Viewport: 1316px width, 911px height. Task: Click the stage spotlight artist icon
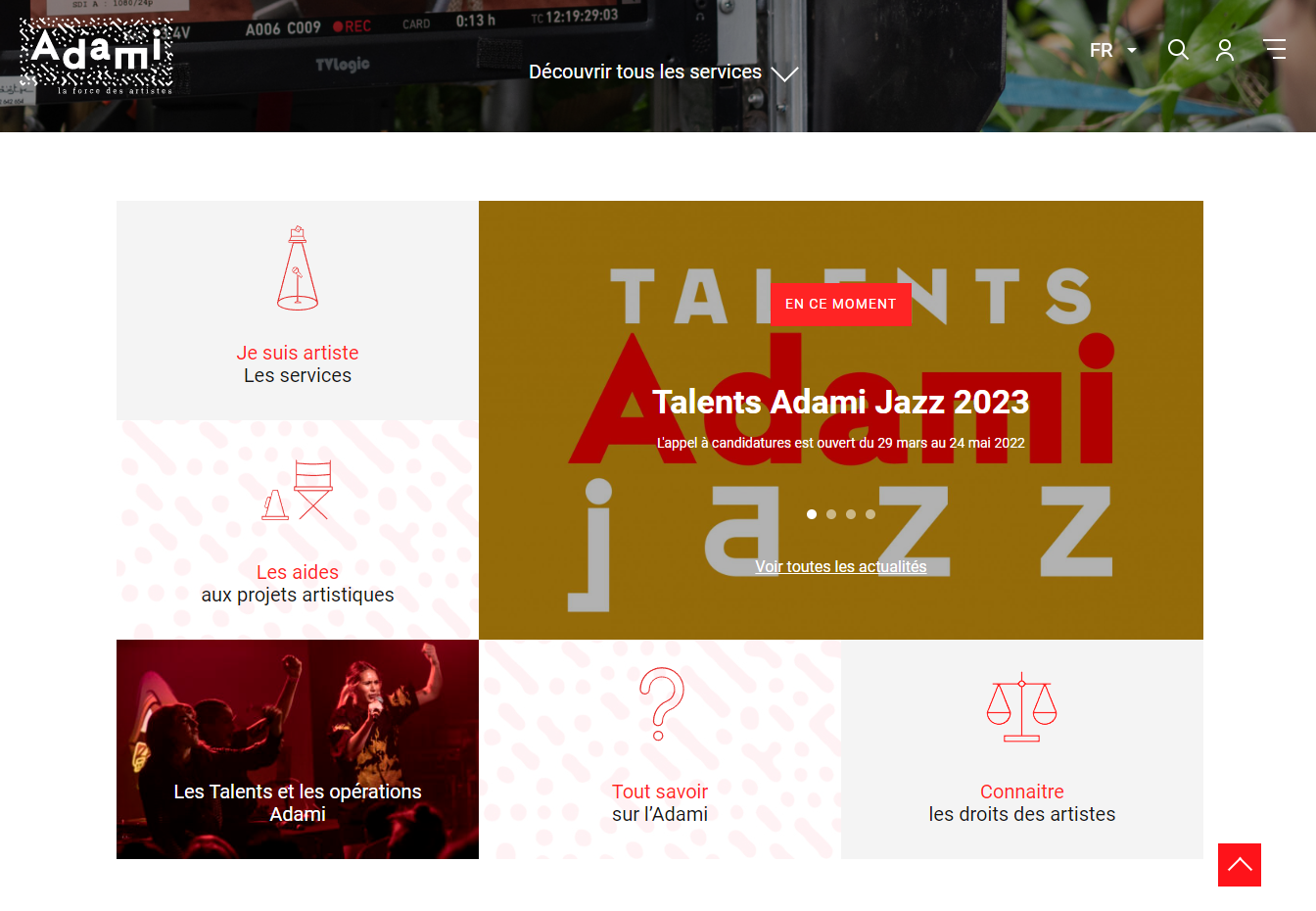tap(298, 268)
